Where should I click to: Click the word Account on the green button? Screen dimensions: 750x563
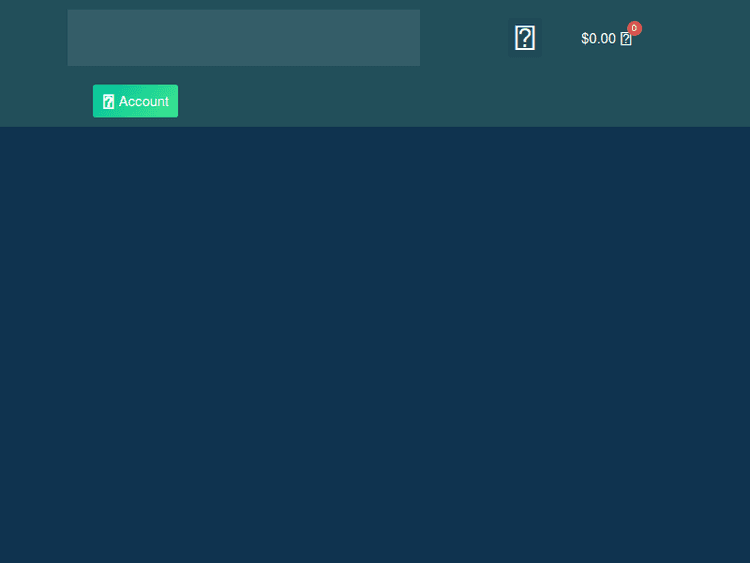click(x=144, y=102)
